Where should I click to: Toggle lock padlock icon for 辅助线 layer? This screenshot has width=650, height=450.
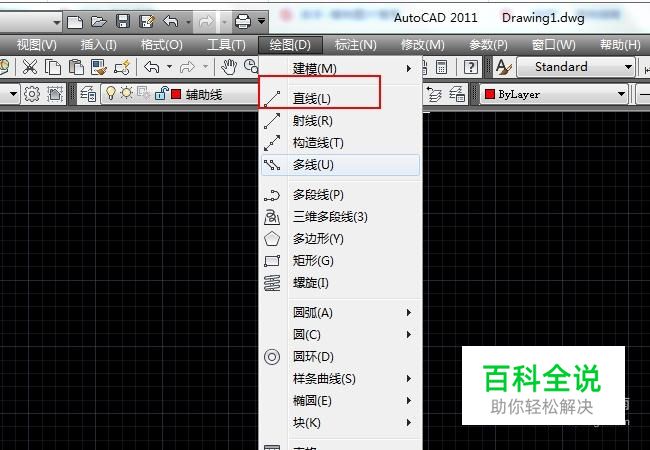161,94
